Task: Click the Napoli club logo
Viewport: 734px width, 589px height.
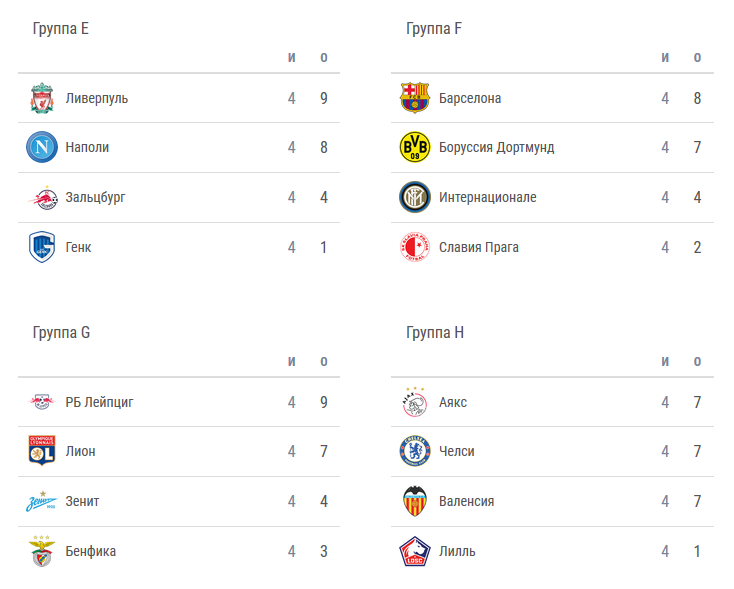Action: tap(41, 147)
